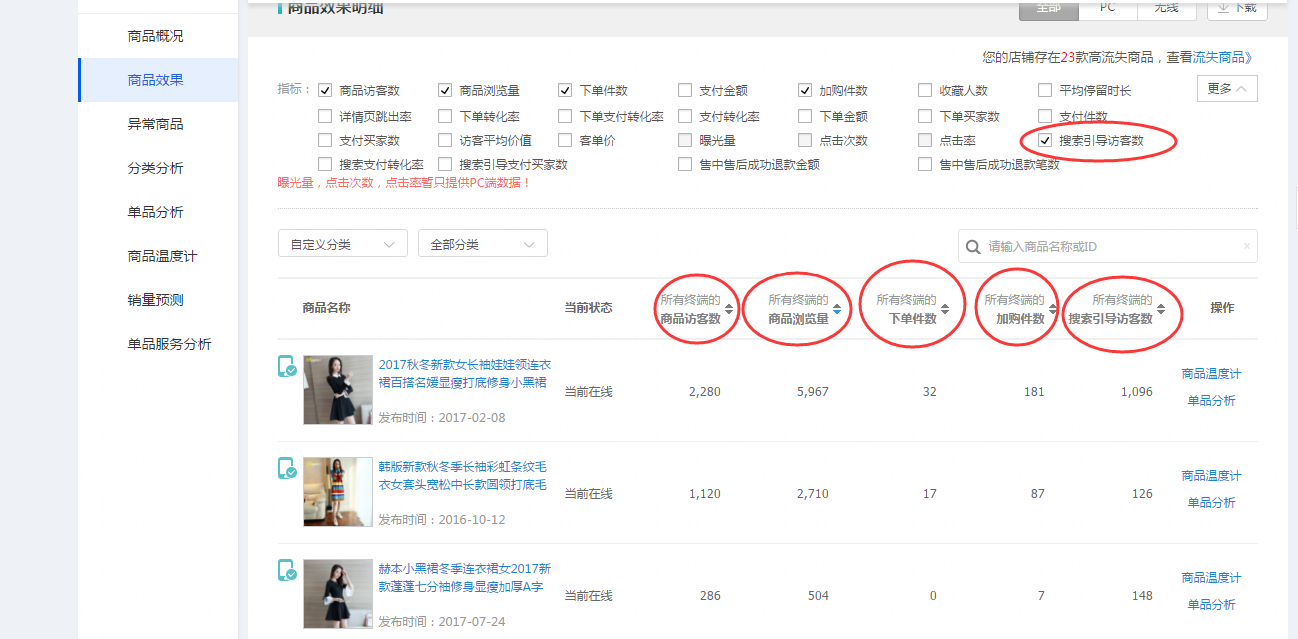Click the search magnifier icon

[973, 246]
